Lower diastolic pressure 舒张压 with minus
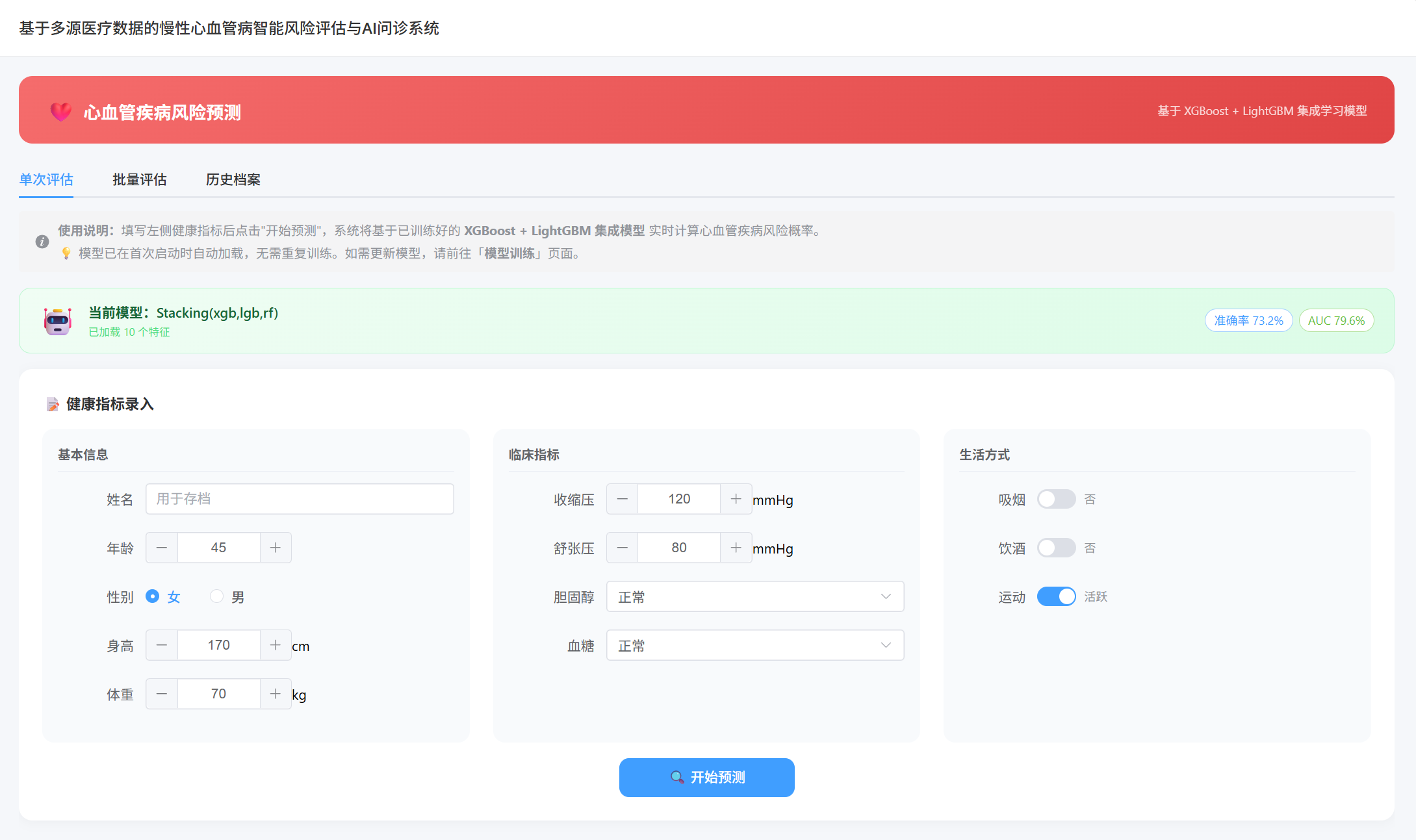1416x840 pixels. point(623,548)
